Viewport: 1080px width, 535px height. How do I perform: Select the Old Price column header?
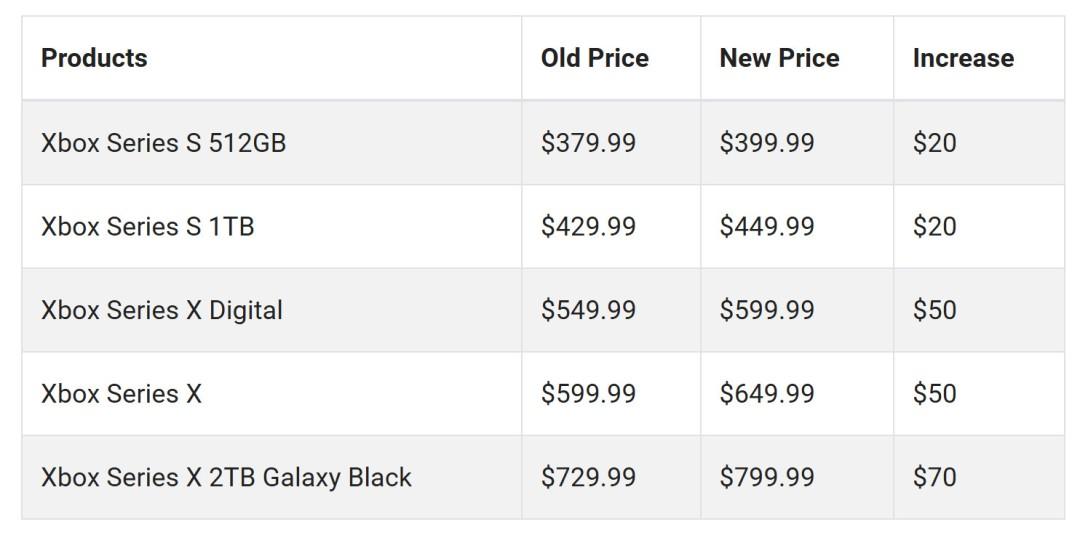(x=594, y=59)
